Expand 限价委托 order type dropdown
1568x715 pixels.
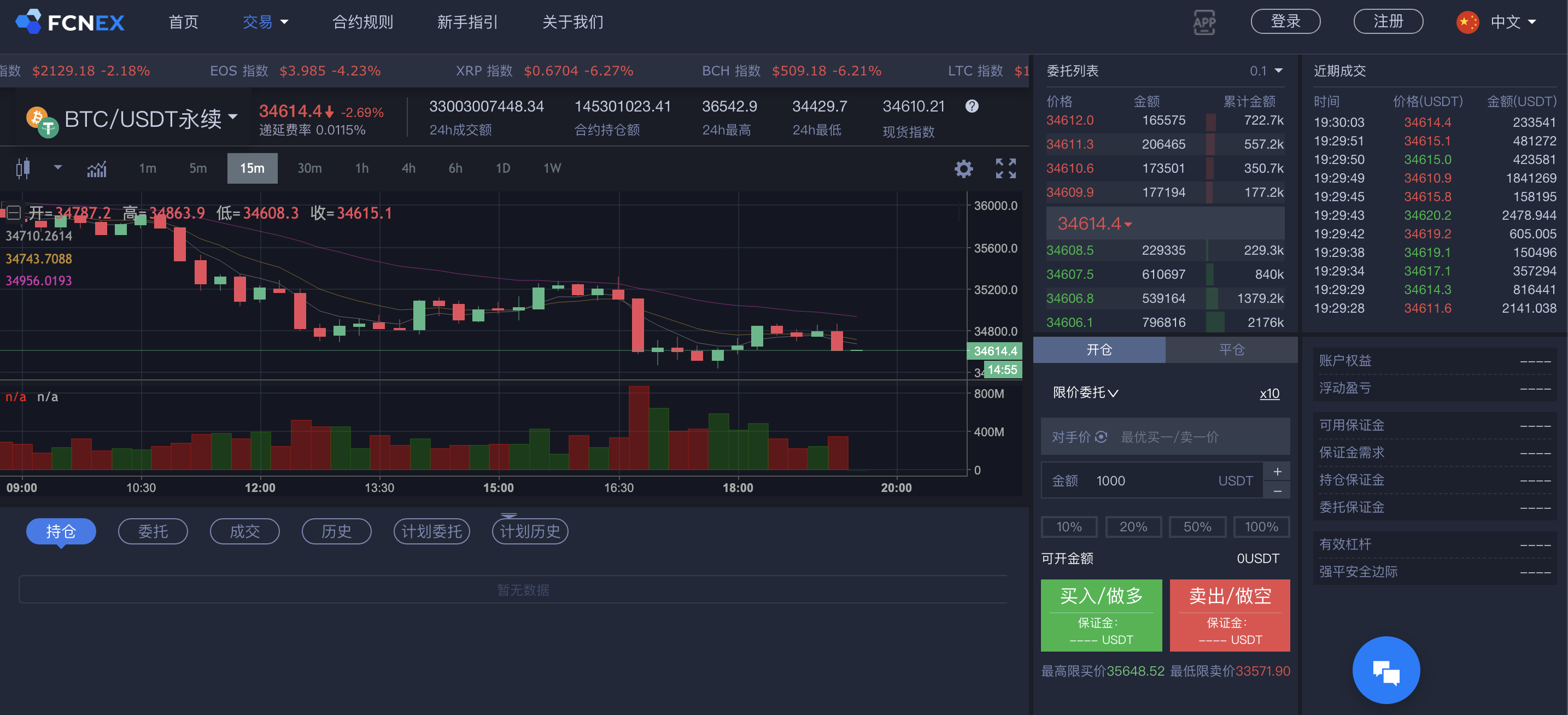(x=1085, y=392)
